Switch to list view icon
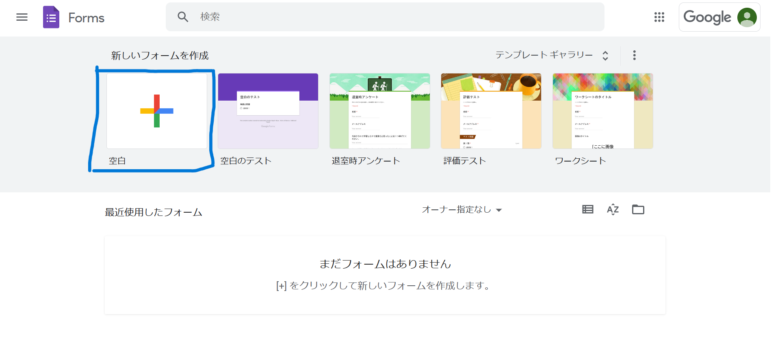 coord(587,209)
